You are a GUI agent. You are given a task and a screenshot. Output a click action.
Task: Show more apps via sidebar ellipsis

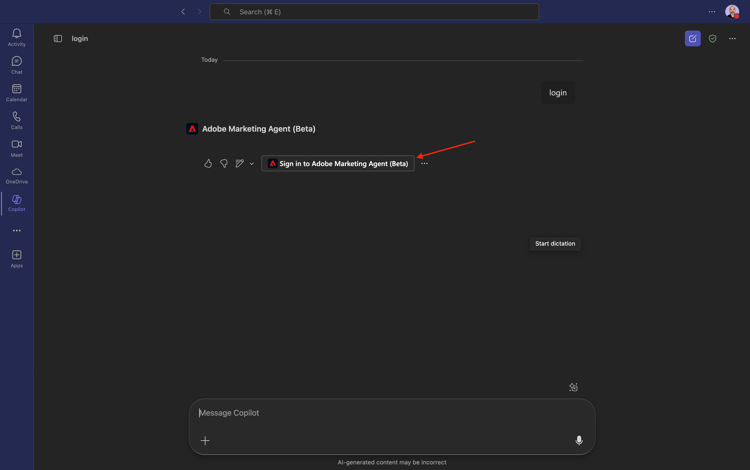click(17, 230)
